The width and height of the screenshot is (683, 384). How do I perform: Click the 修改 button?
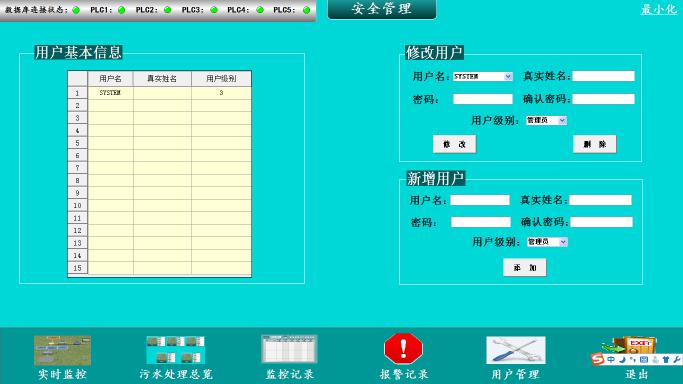[454, 144]
